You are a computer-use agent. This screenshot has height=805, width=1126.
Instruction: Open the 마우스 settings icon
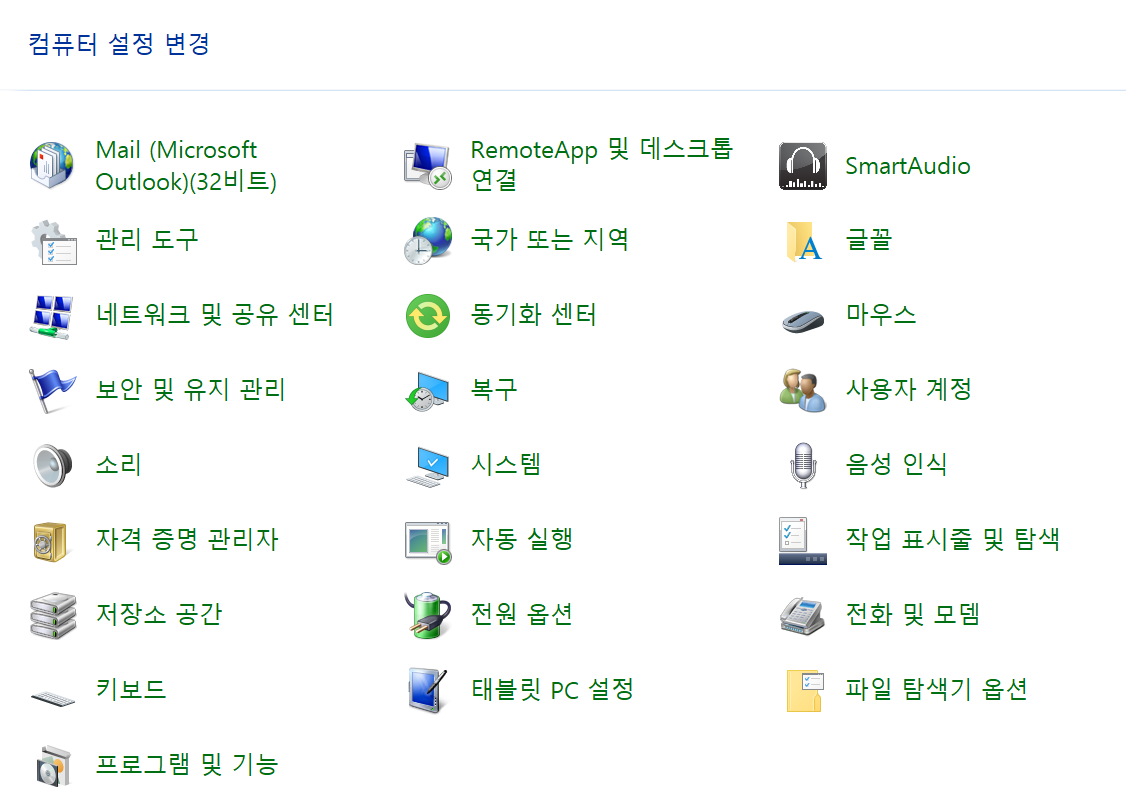click(802, 315)
